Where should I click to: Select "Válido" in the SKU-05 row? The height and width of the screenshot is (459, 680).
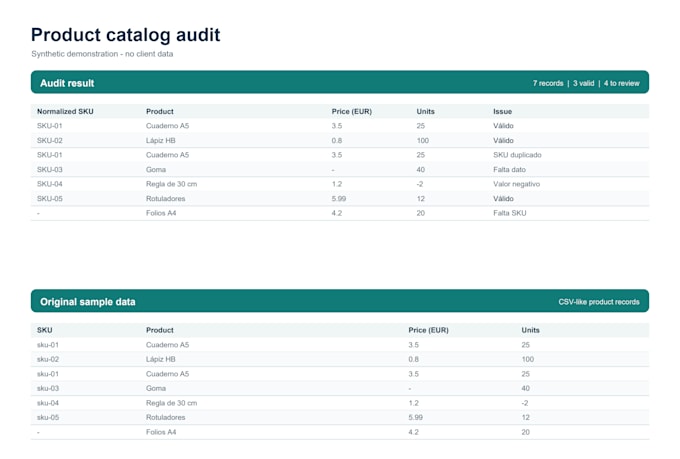[503, 199]
